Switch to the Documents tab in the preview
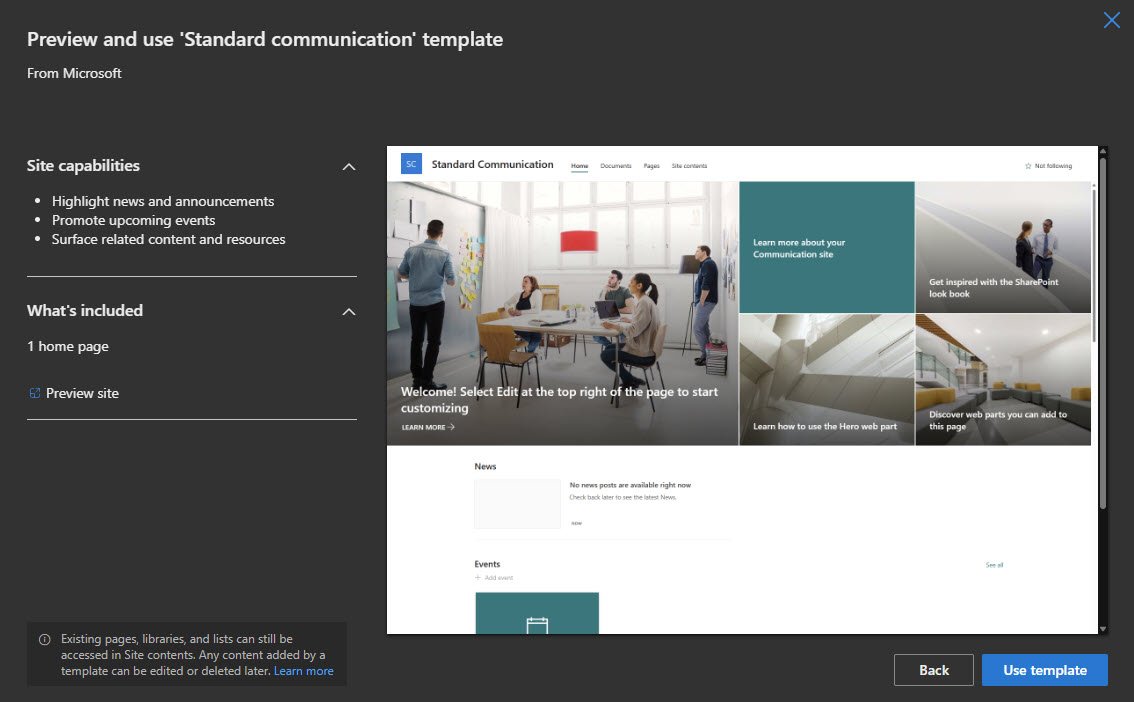Screen dimensions: 1134x702 [x=615, y=166]
